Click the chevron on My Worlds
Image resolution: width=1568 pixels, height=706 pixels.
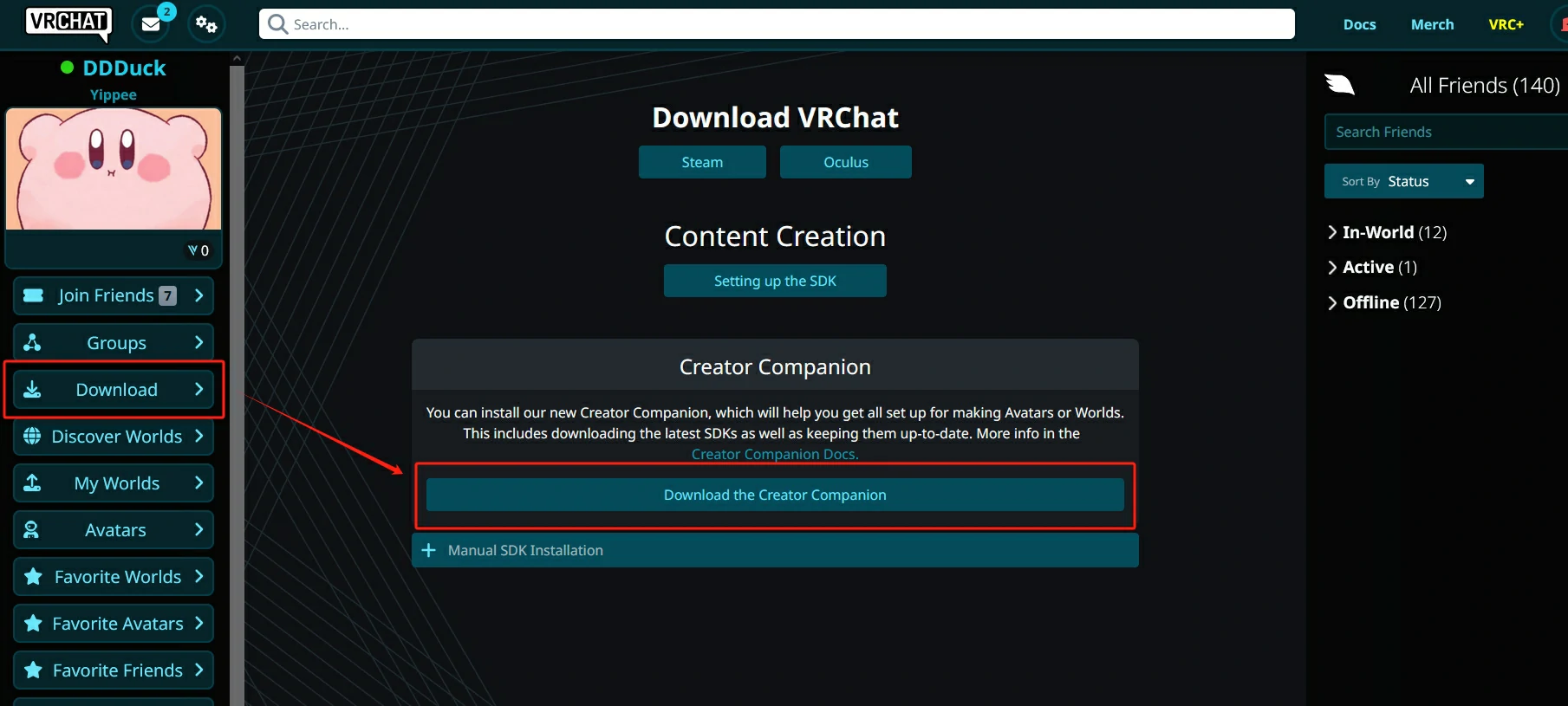198,483
